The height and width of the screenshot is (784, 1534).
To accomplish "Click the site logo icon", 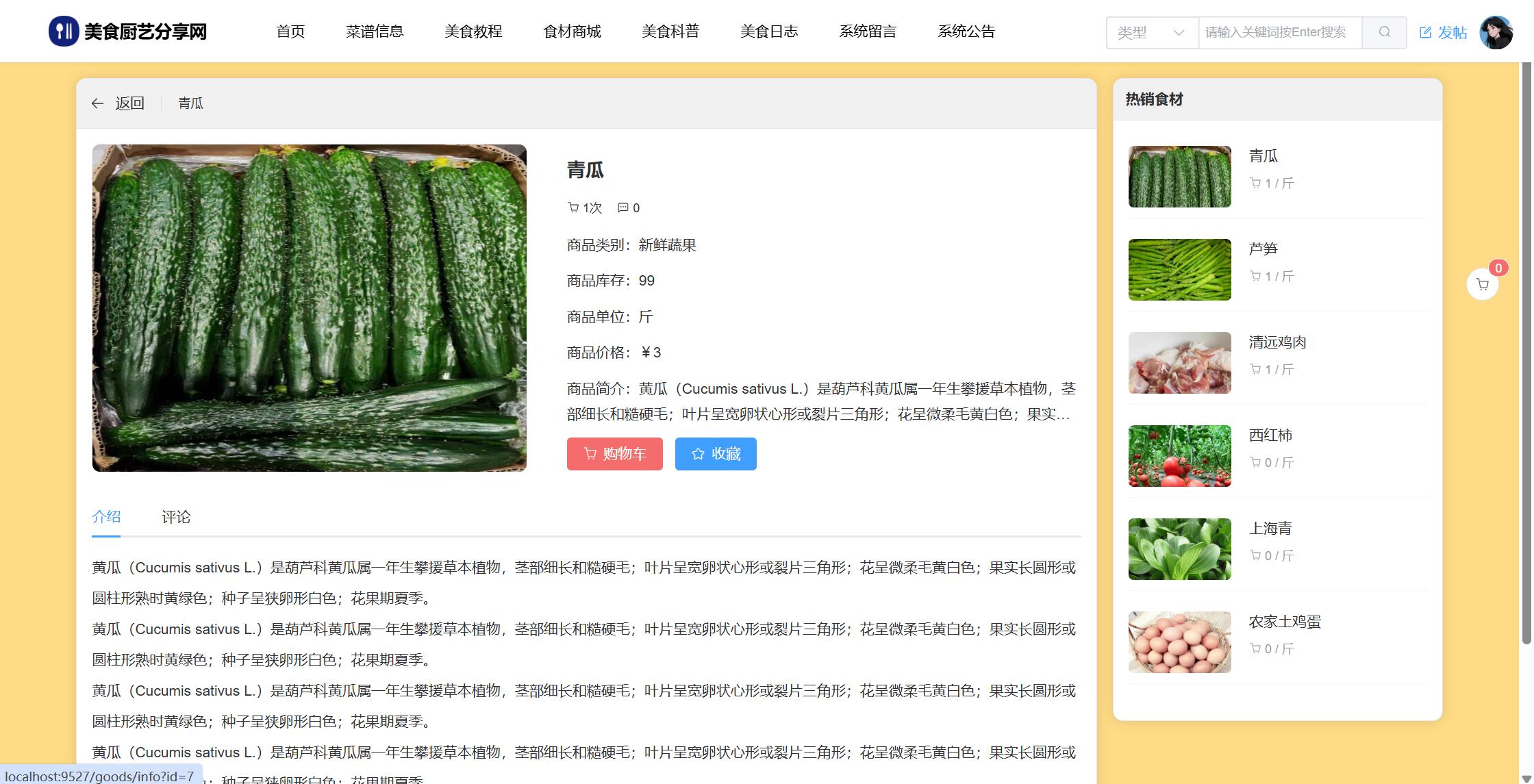I will 64,31.
